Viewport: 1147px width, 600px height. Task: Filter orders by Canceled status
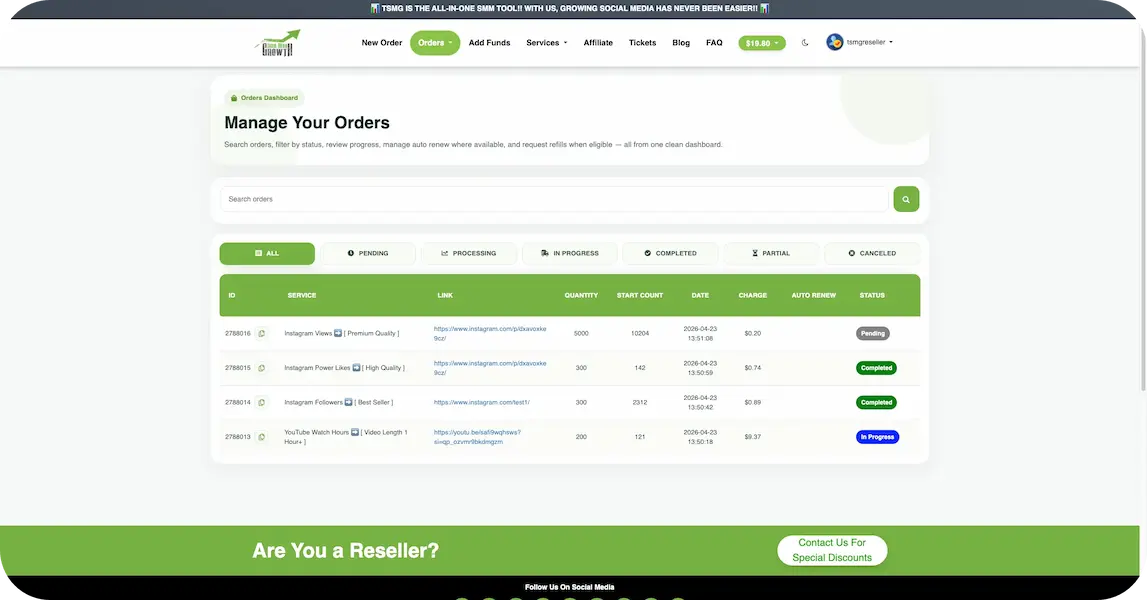click(872, 253)
